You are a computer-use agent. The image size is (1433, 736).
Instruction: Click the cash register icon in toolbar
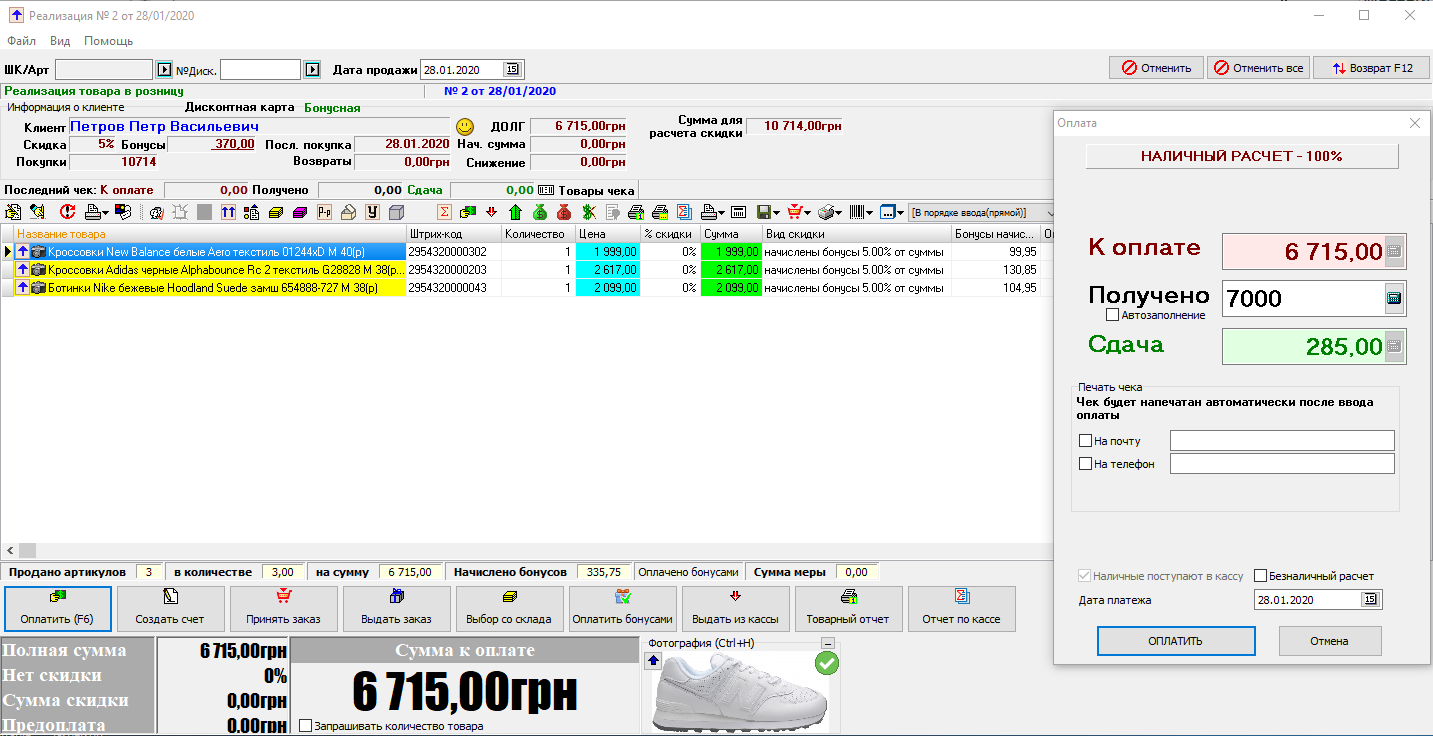739,212
